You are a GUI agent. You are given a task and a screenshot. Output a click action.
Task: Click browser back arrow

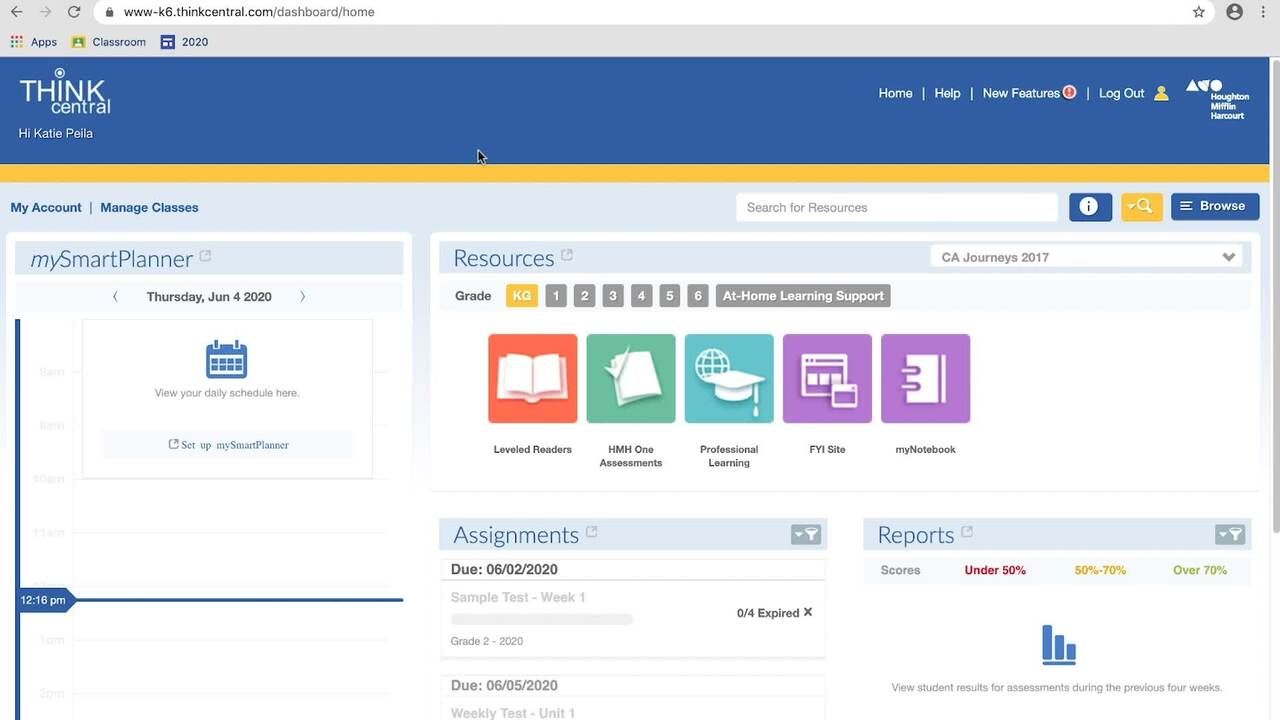point(16,12)
